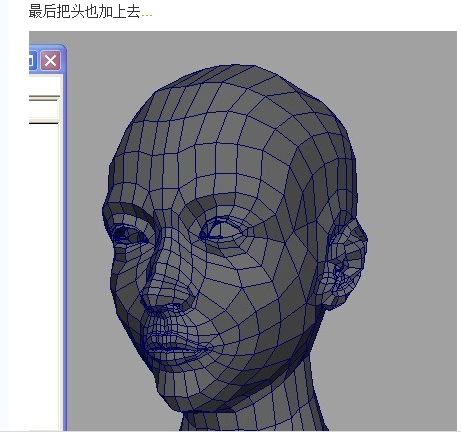This screenshot has width=461, height=432.
Task: Click the partially visible maximize button
Action: tap(32, 61)
